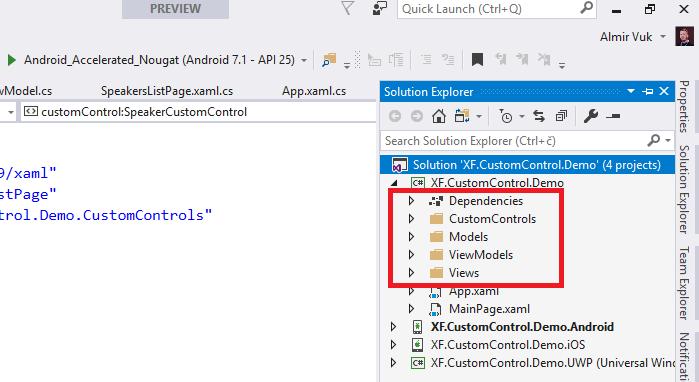Start debugging with the green play arrow
Screen dimensions: 699x382
(12, 60)
